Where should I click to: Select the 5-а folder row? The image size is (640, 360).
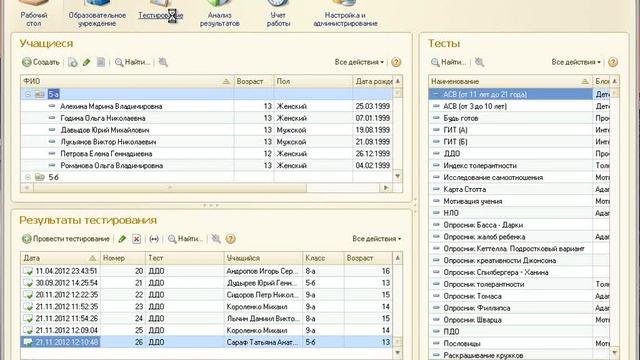click(x=207, y=94)
